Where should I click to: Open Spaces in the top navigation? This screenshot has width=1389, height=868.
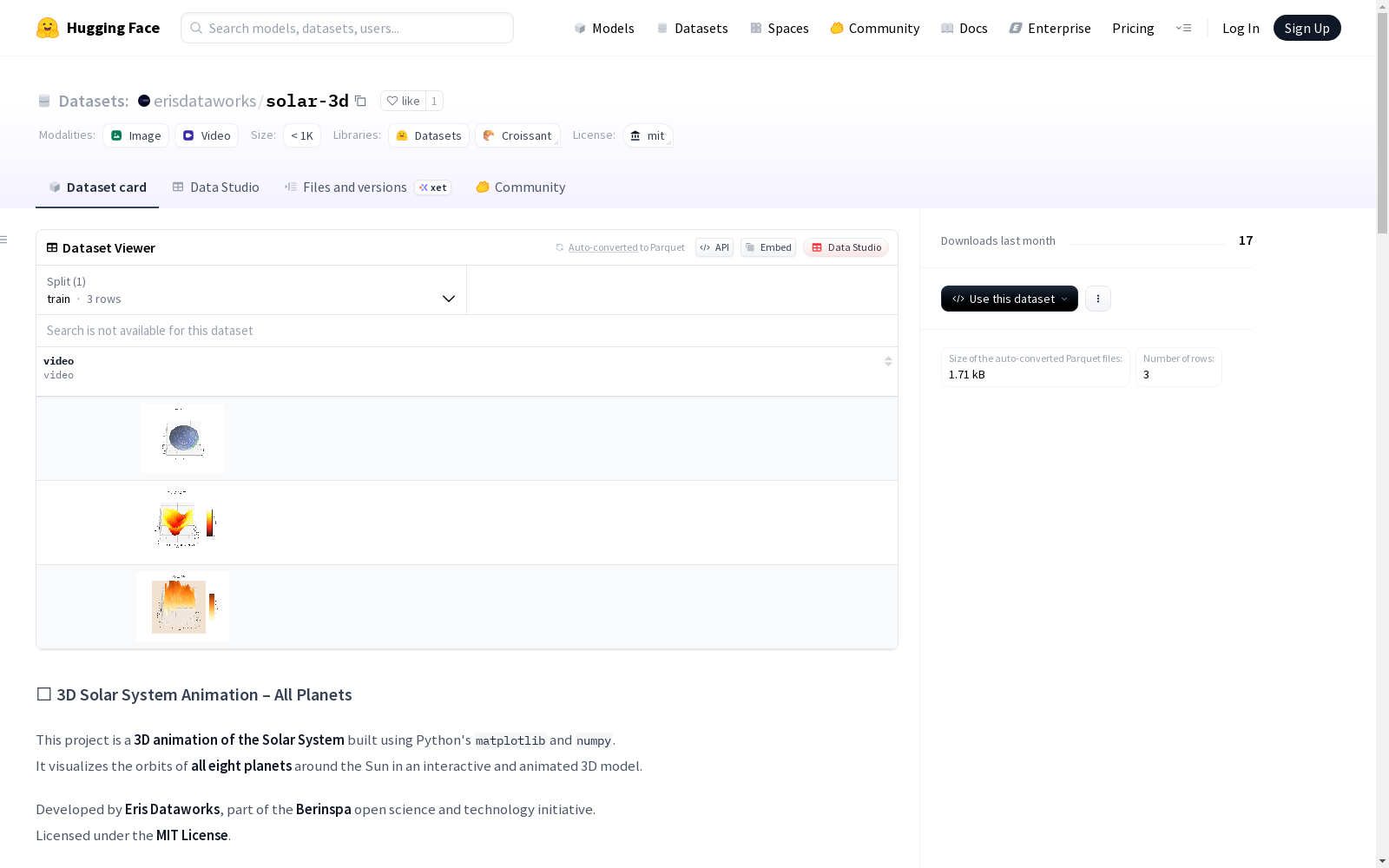[x=780, y=28]
